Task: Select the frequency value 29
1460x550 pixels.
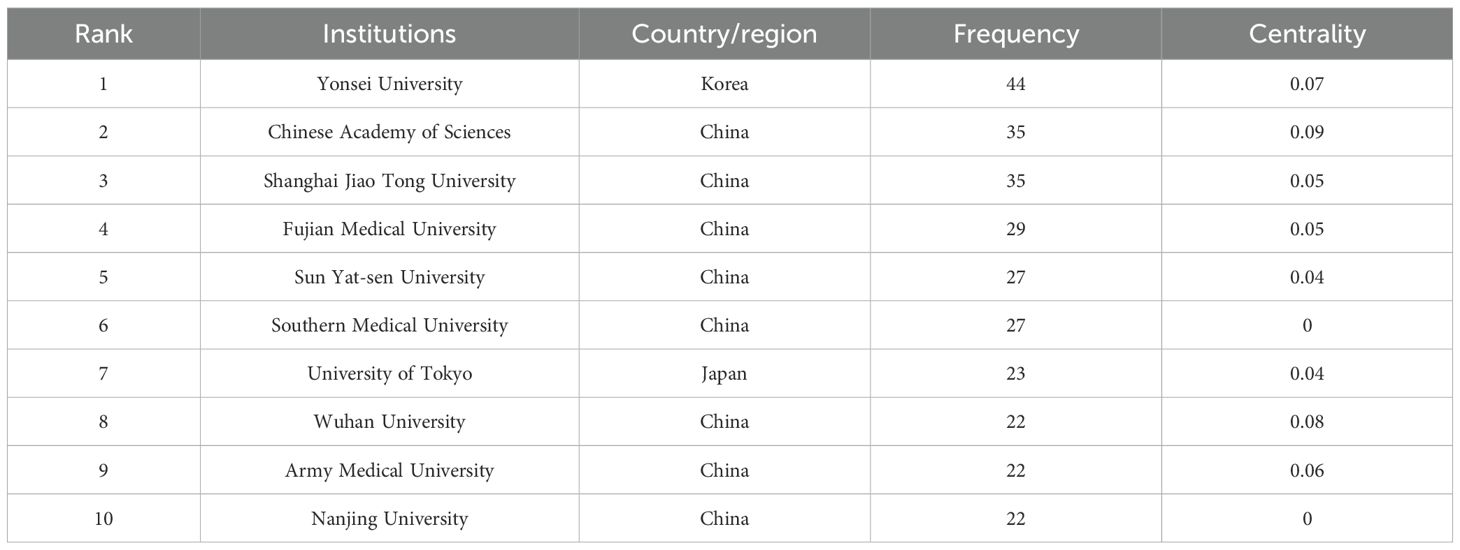Action: coord(1016,229)
